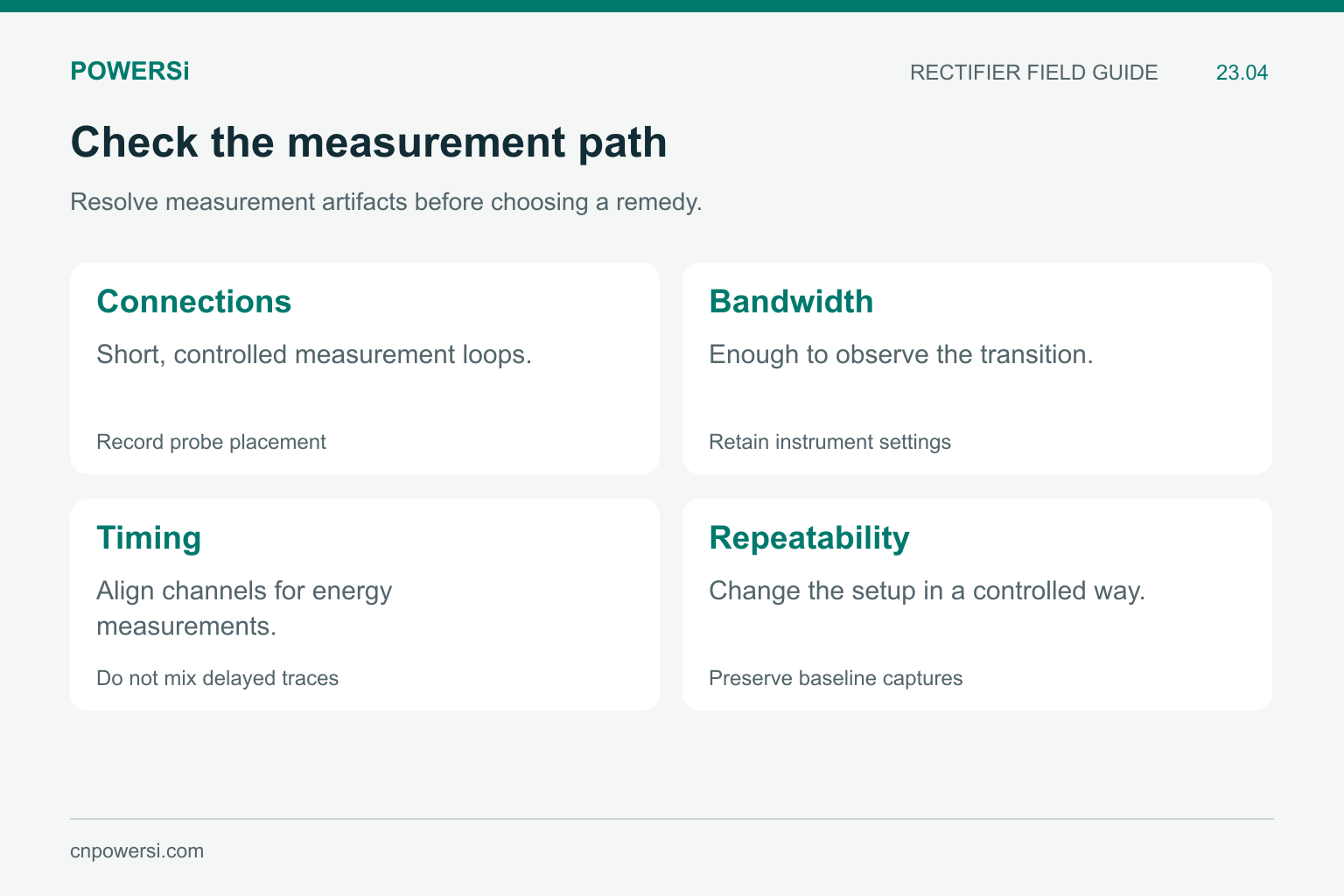1344x896 pixels.
Task: Select the text Enough to observe the transition.
Action: 901,354
